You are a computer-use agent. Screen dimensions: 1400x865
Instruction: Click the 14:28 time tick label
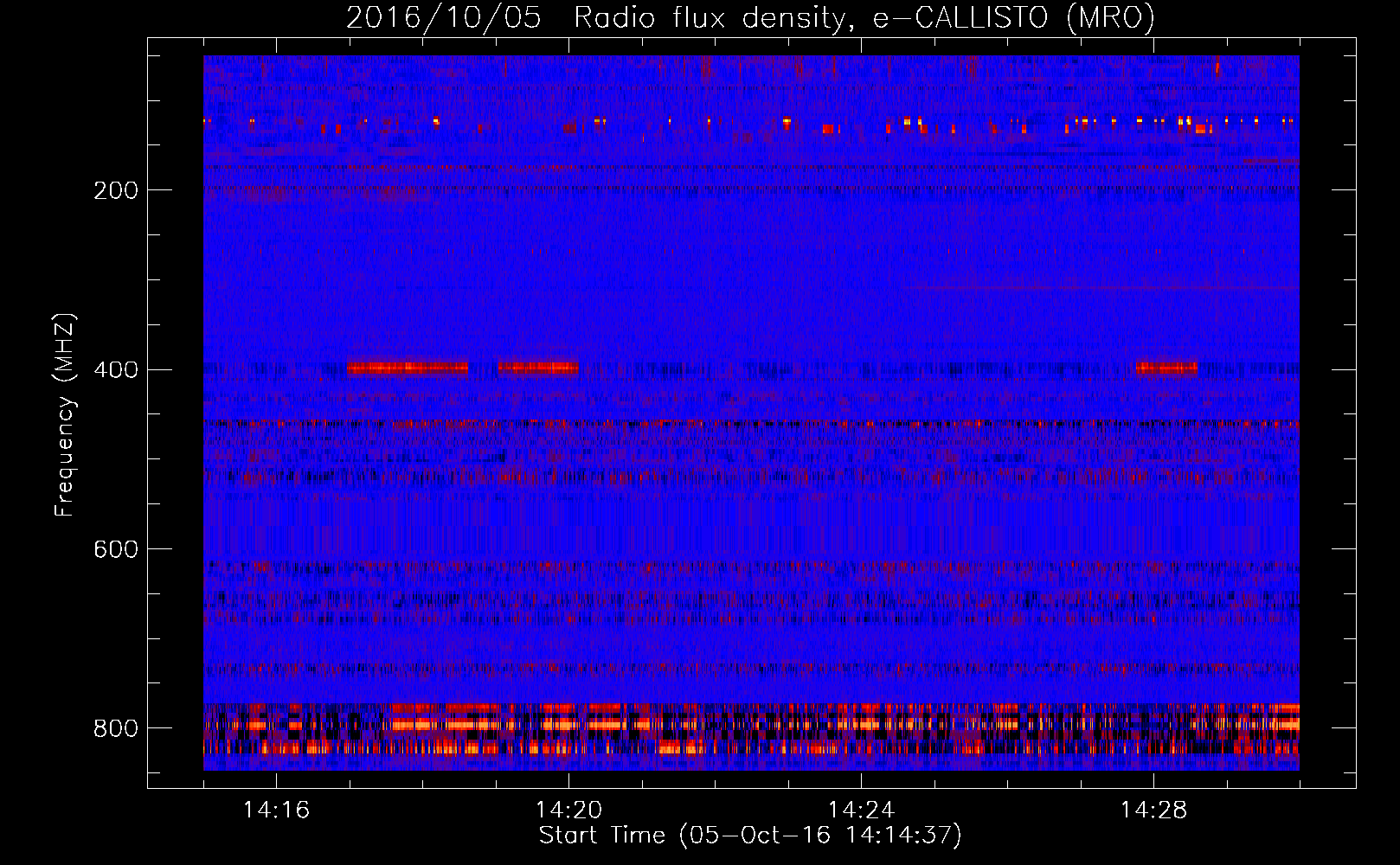(x=1154, y=811)
